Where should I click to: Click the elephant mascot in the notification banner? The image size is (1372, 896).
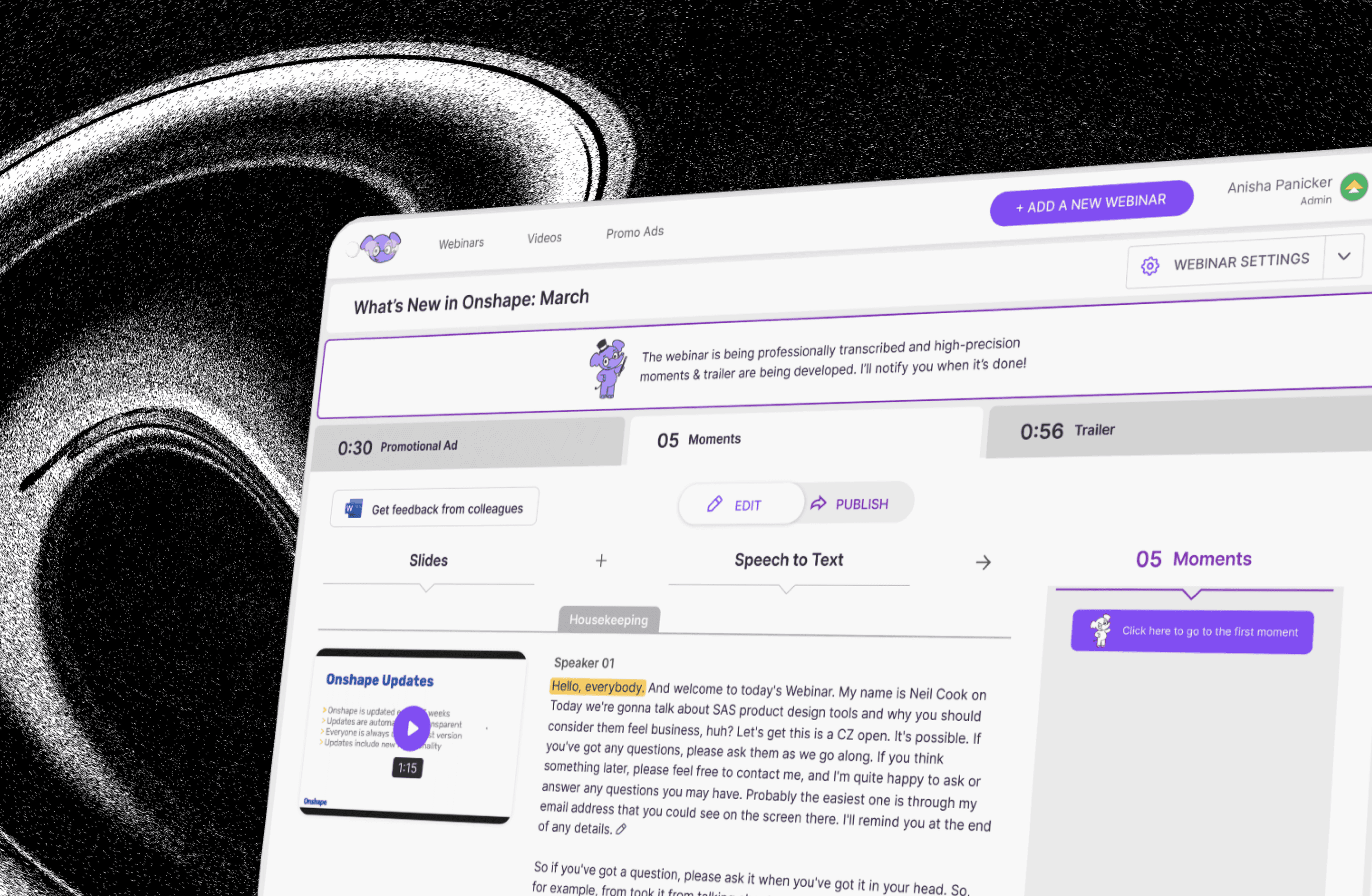(607, 368)
